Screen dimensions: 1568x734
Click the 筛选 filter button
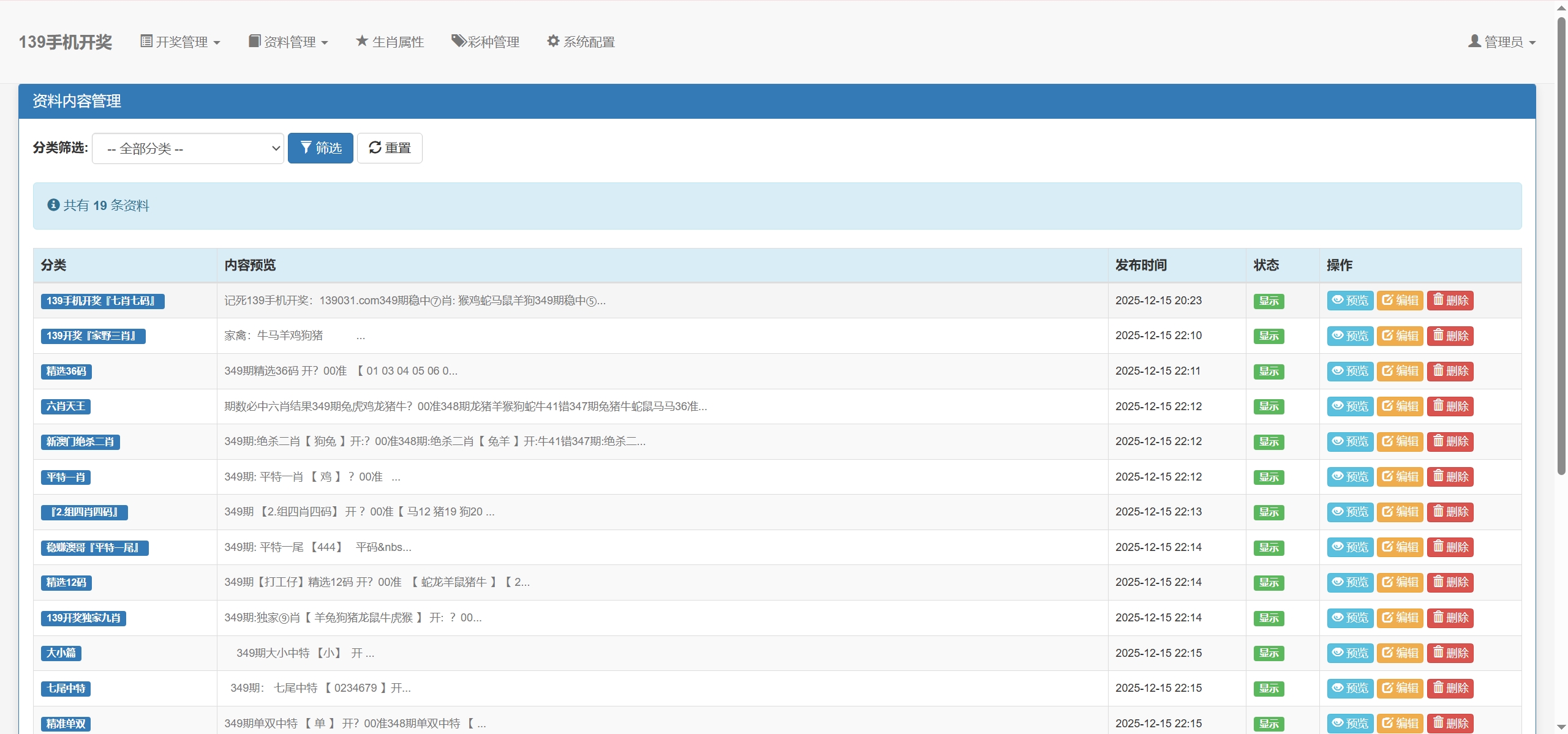pyautogui.click(x=320, y=148)
